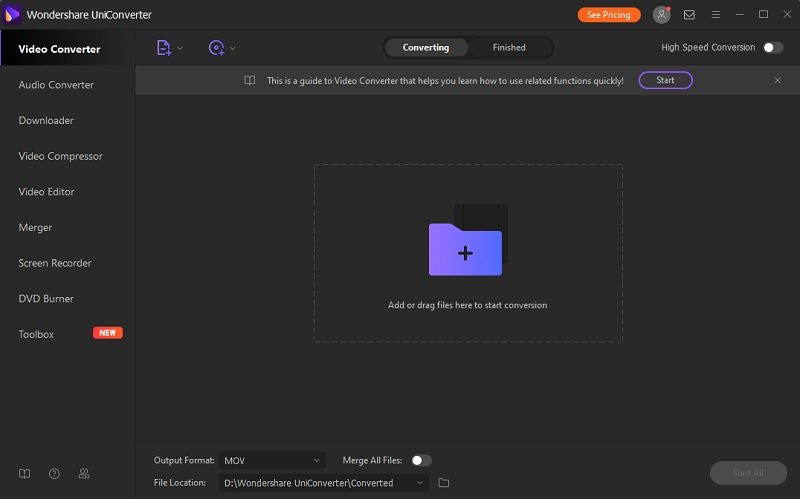The image size is (800, 499).
Task: Switch to the Converting tab
Action: click(x=426, y=47)
